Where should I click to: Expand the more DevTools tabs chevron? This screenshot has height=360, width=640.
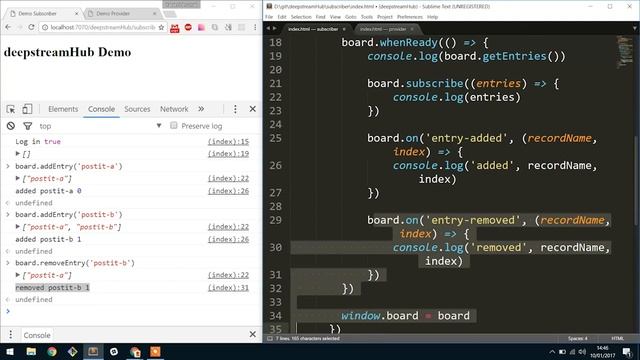click(x=201, y=109)
